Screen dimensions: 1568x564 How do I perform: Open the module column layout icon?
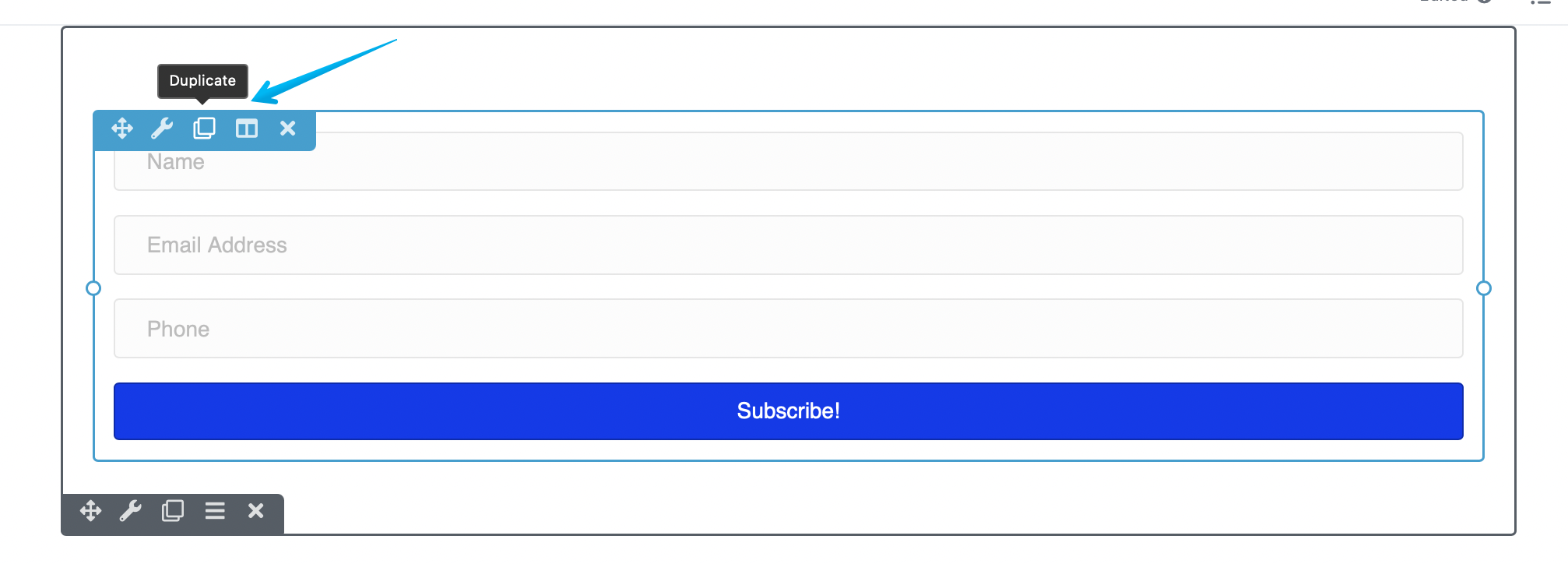pyautogui.click(x=246, y=129)
